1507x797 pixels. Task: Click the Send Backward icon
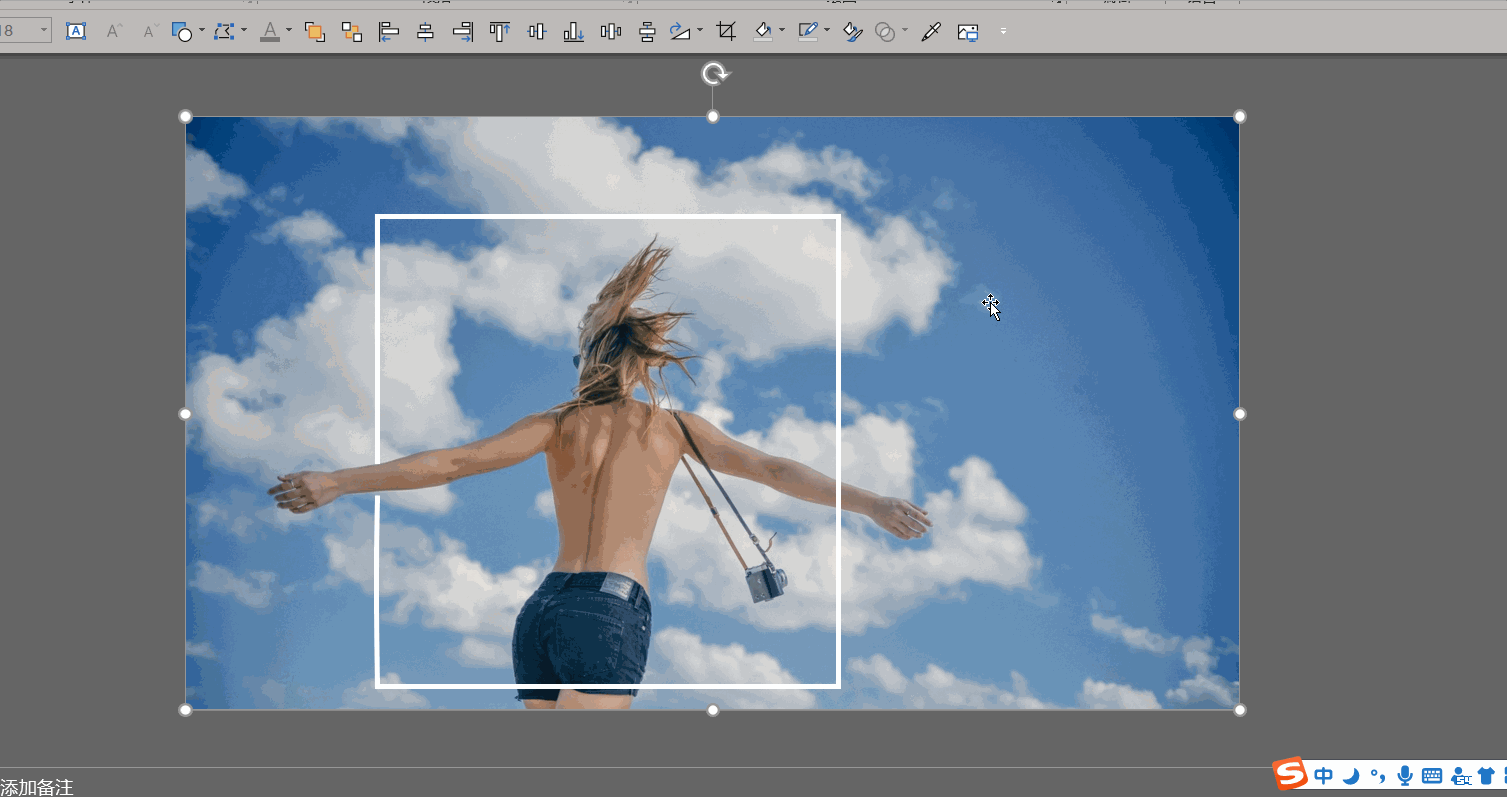coord(352,32)
